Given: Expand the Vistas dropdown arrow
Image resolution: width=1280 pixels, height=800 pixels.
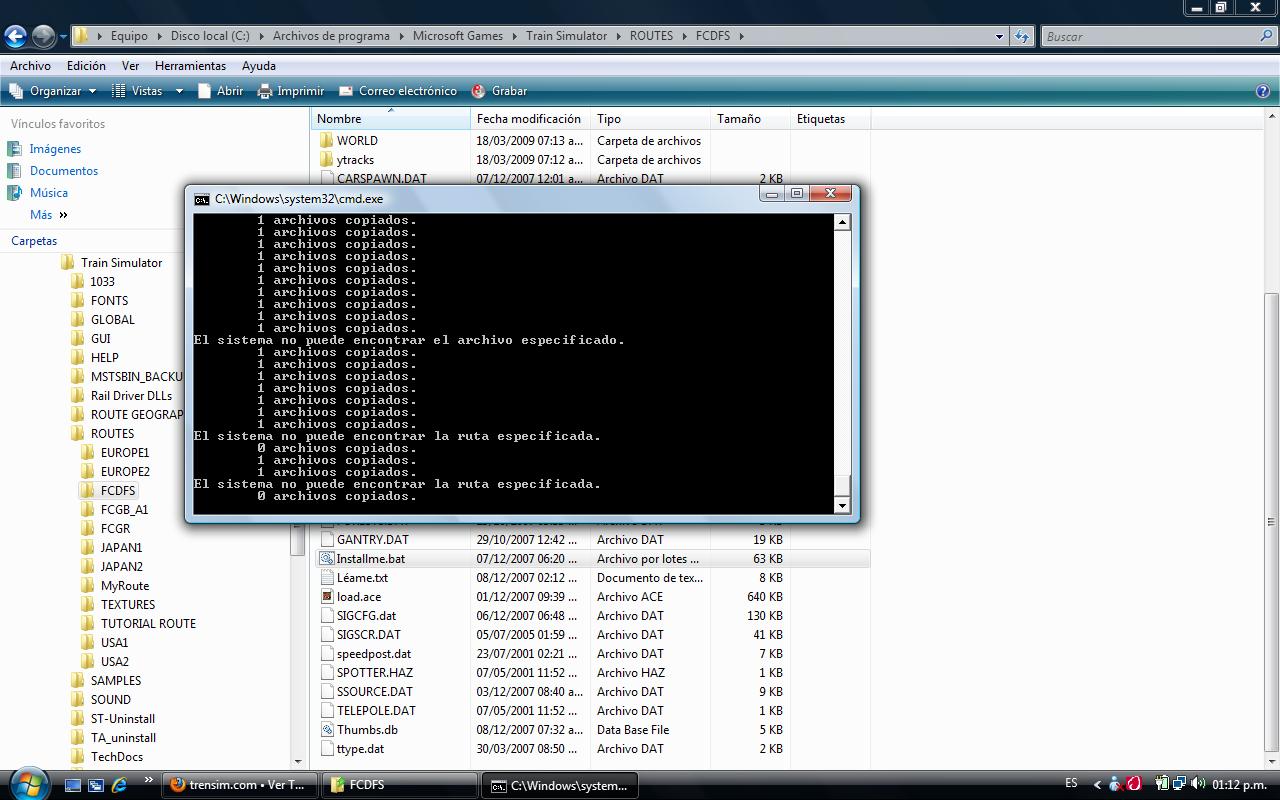Looking at the screenshot, I should tap(179, 91).
